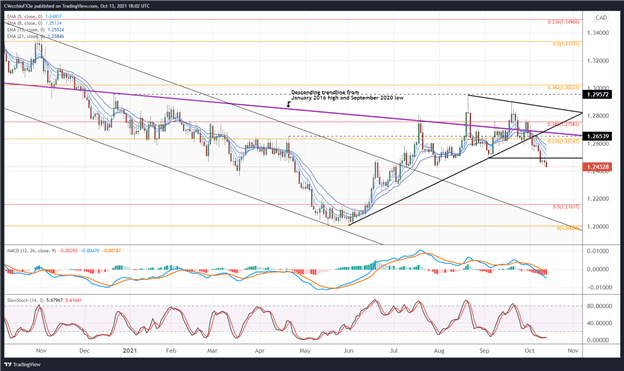Image resolution: width=624 pixels, height=371 pixels.
Task: Open the EMA 5 indicator legend
Action: pos(34,17)
